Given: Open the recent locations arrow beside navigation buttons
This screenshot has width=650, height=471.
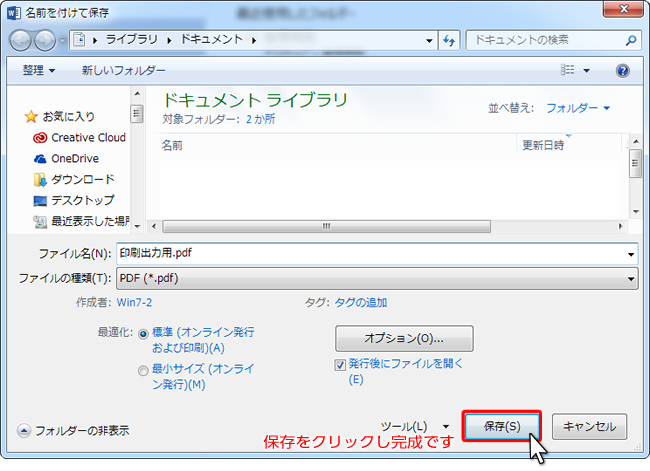Looking at the screenshot, I should pos(62,41).
